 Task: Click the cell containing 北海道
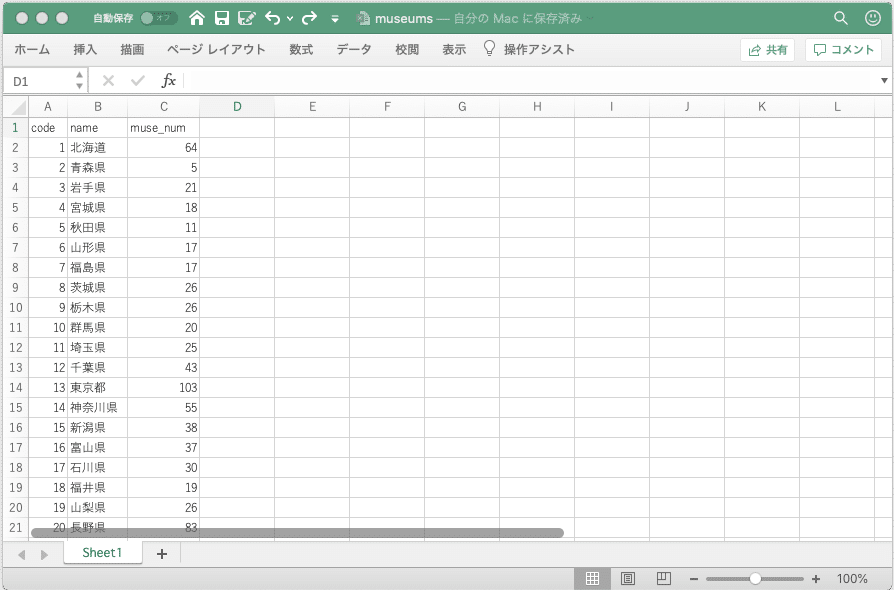coord(97,148)
